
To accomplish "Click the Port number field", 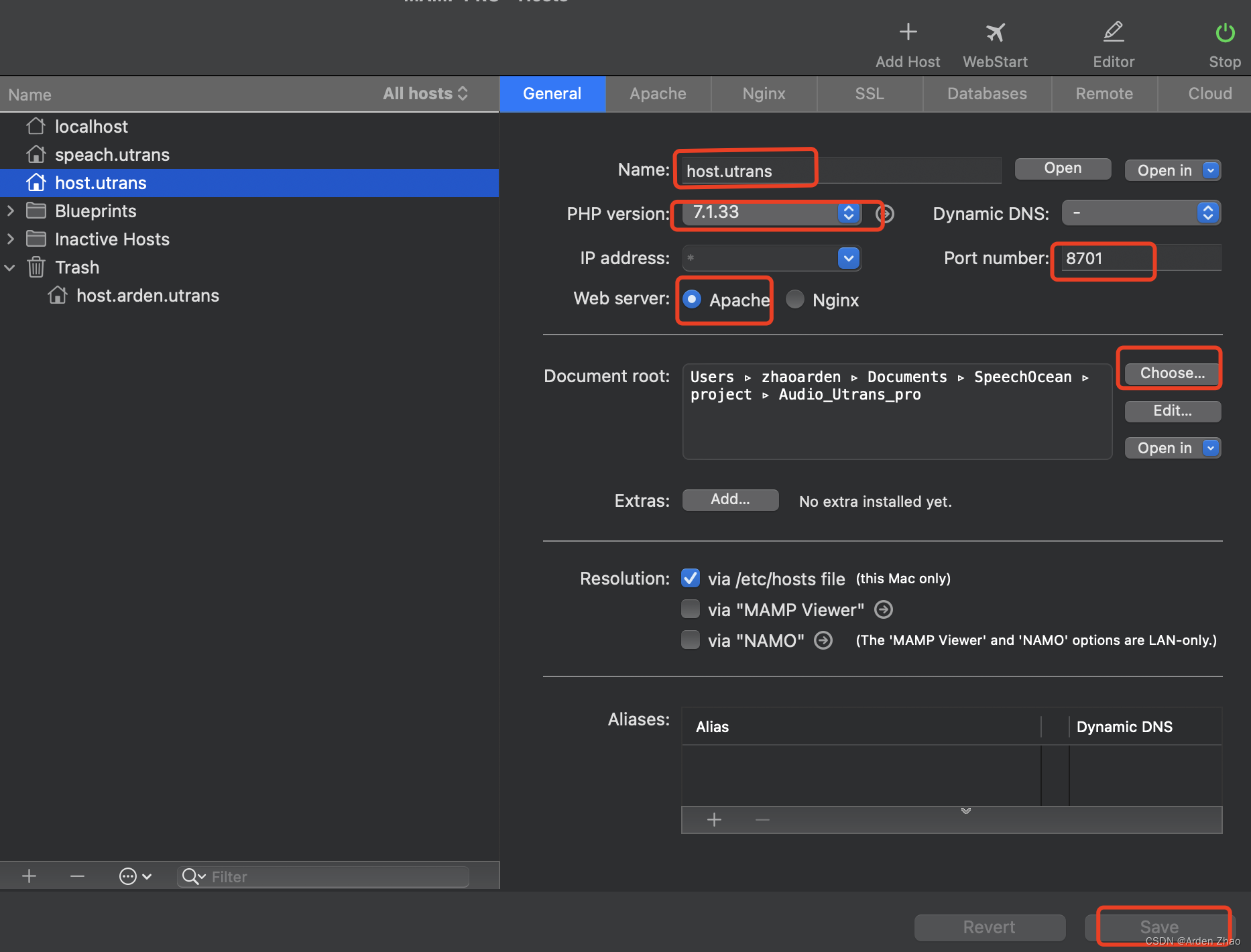I will pyautogui.click(x=1141, y=258).
